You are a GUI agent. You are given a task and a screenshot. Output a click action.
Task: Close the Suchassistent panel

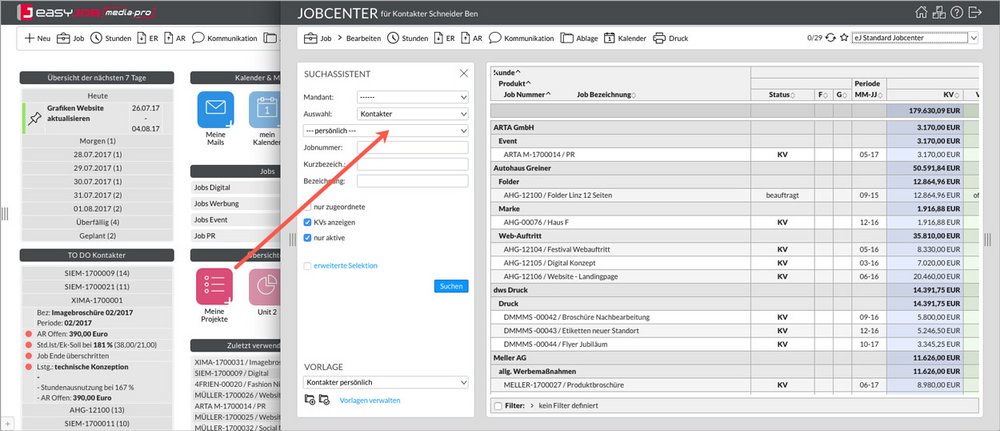click(x=463, y=73)
